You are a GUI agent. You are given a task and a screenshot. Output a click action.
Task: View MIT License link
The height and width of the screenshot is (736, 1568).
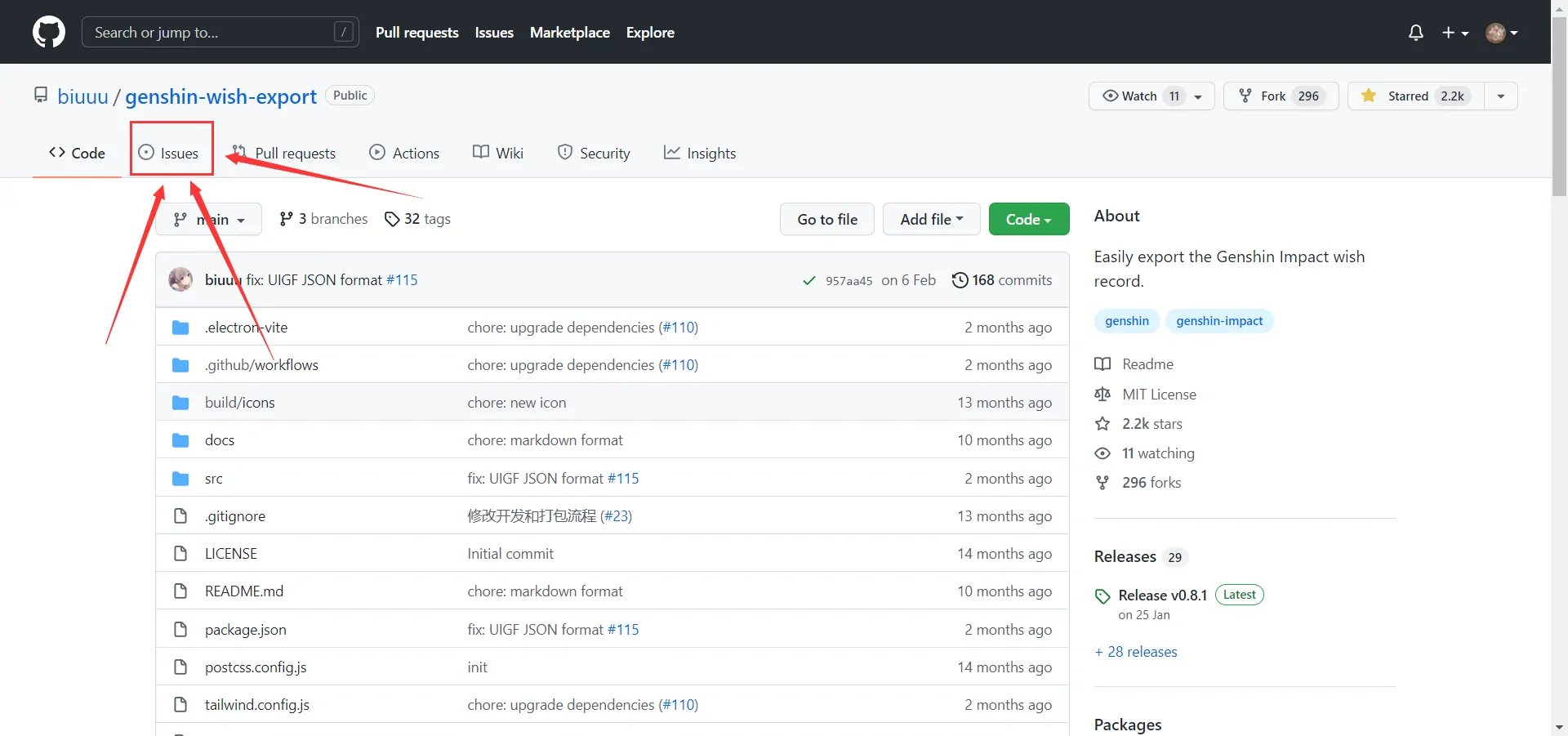point(1146,394)
